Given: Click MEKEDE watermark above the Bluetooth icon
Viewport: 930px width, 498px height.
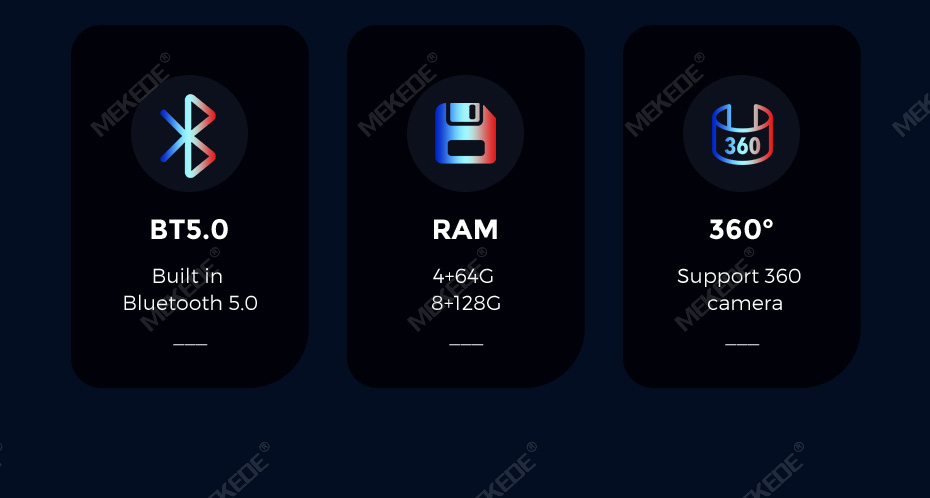Looking at the screenshot, I should (130, 95).
